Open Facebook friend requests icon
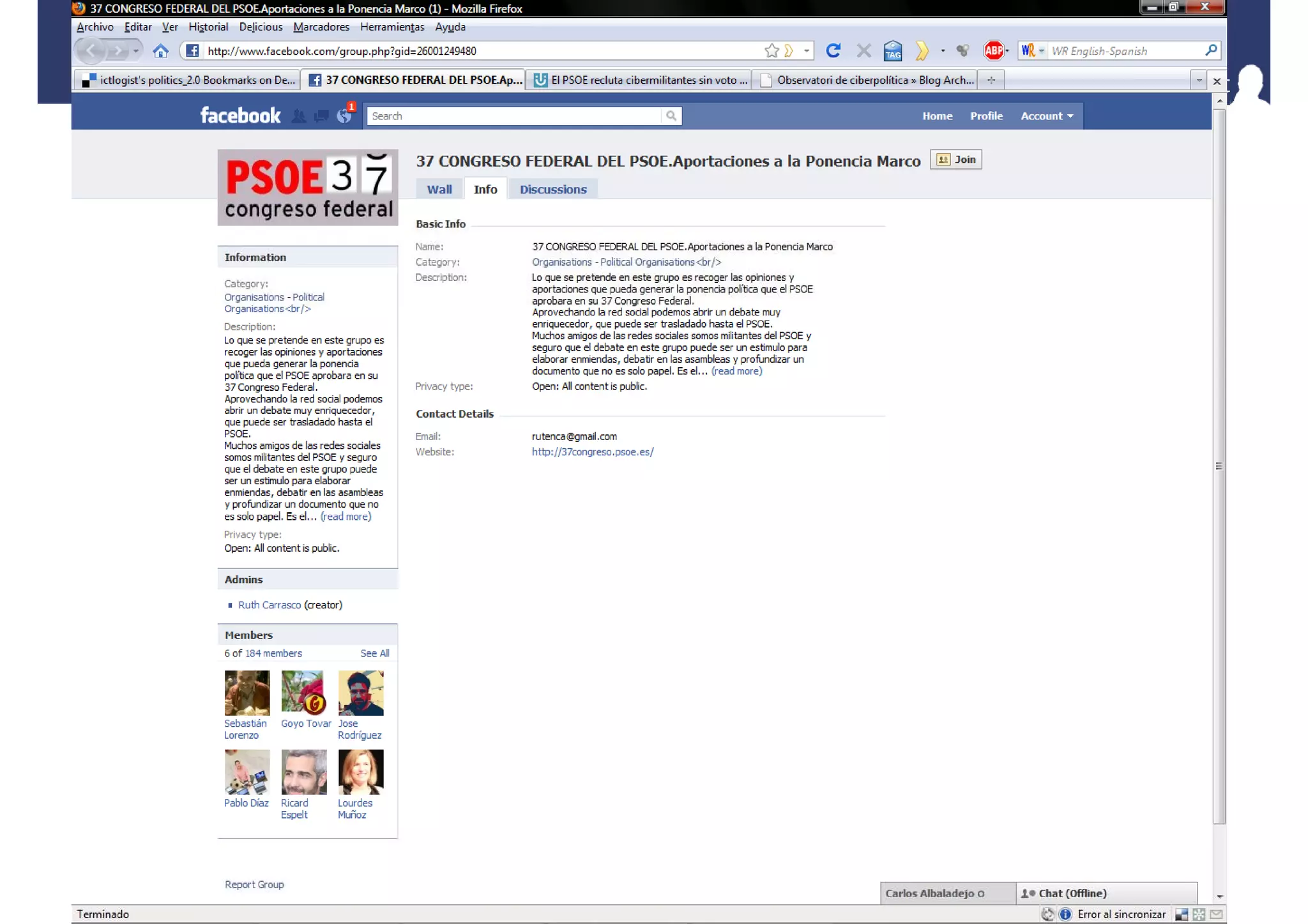 pyautogui.click(x=298, y=116)
